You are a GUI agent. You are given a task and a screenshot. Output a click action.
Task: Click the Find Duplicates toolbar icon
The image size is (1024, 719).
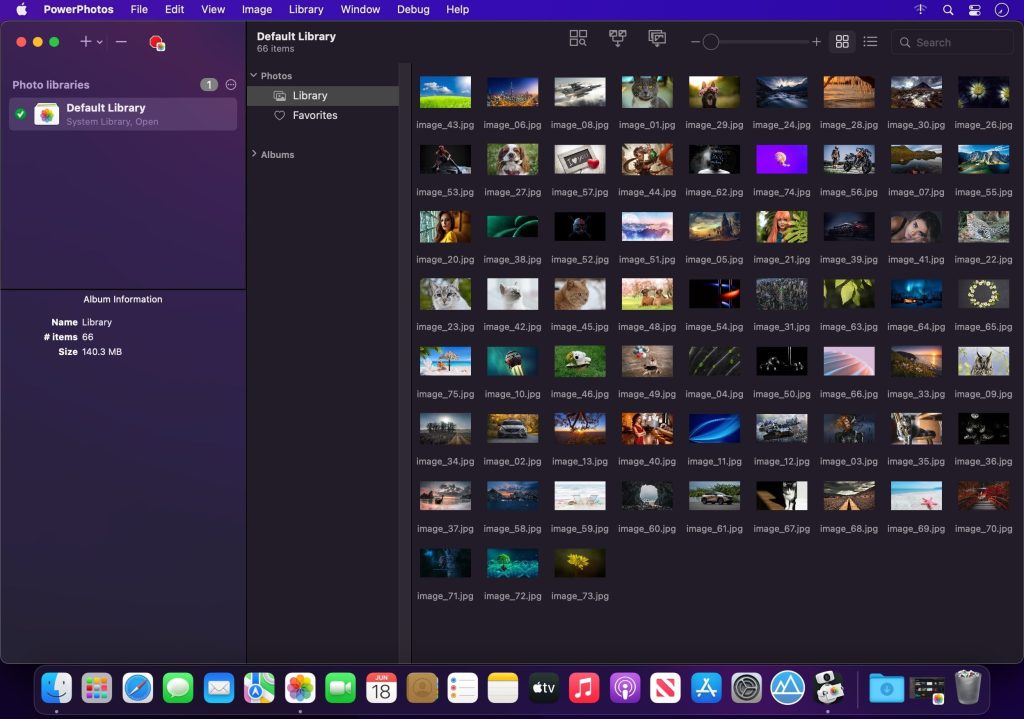pyautogui.click(x=578, y=39)
